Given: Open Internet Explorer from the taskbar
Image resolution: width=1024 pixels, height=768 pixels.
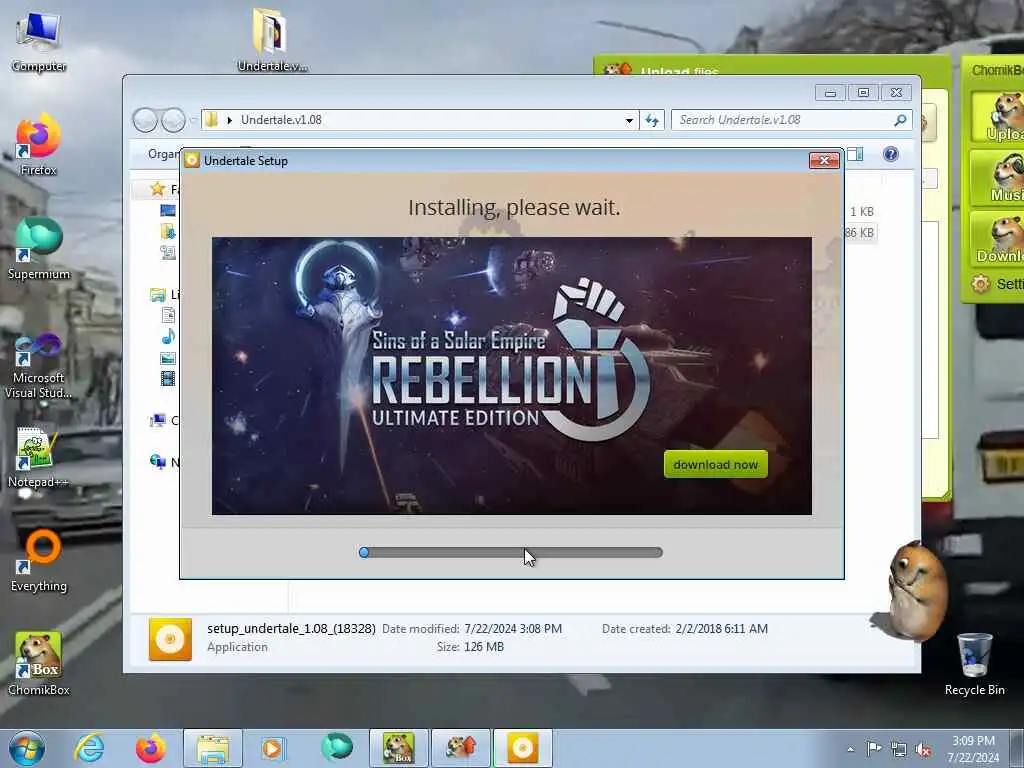Looking at the screenshot, I should 89,748.
